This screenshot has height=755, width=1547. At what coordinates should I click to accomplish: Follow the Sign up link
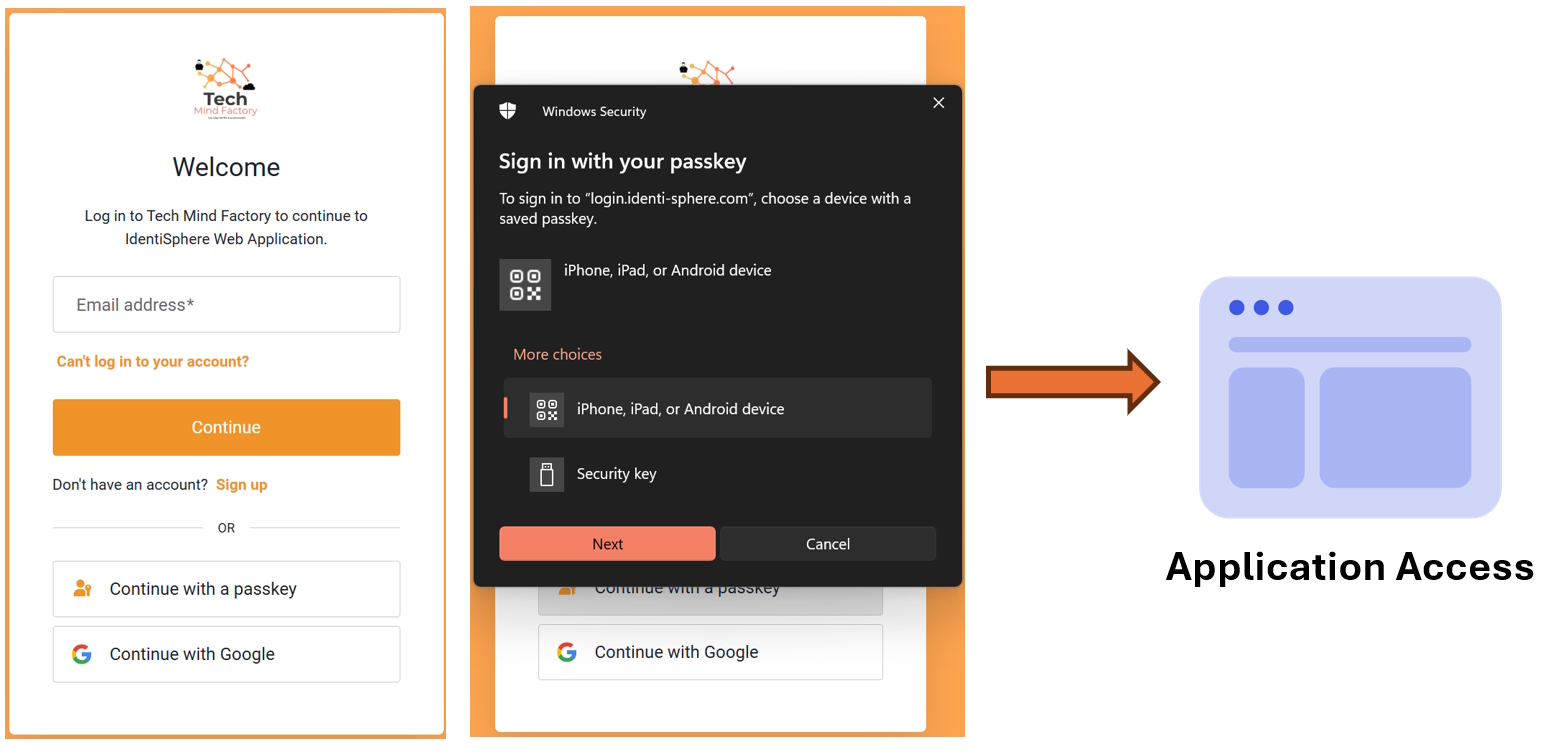click(242, 485)
